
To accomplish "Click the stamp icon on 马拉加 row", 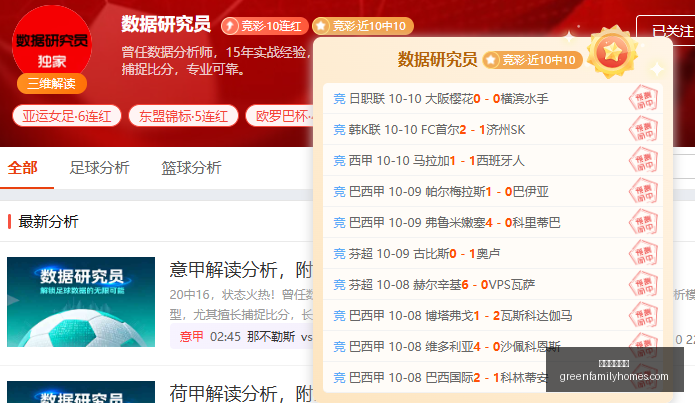I will (x=644, y=160).
